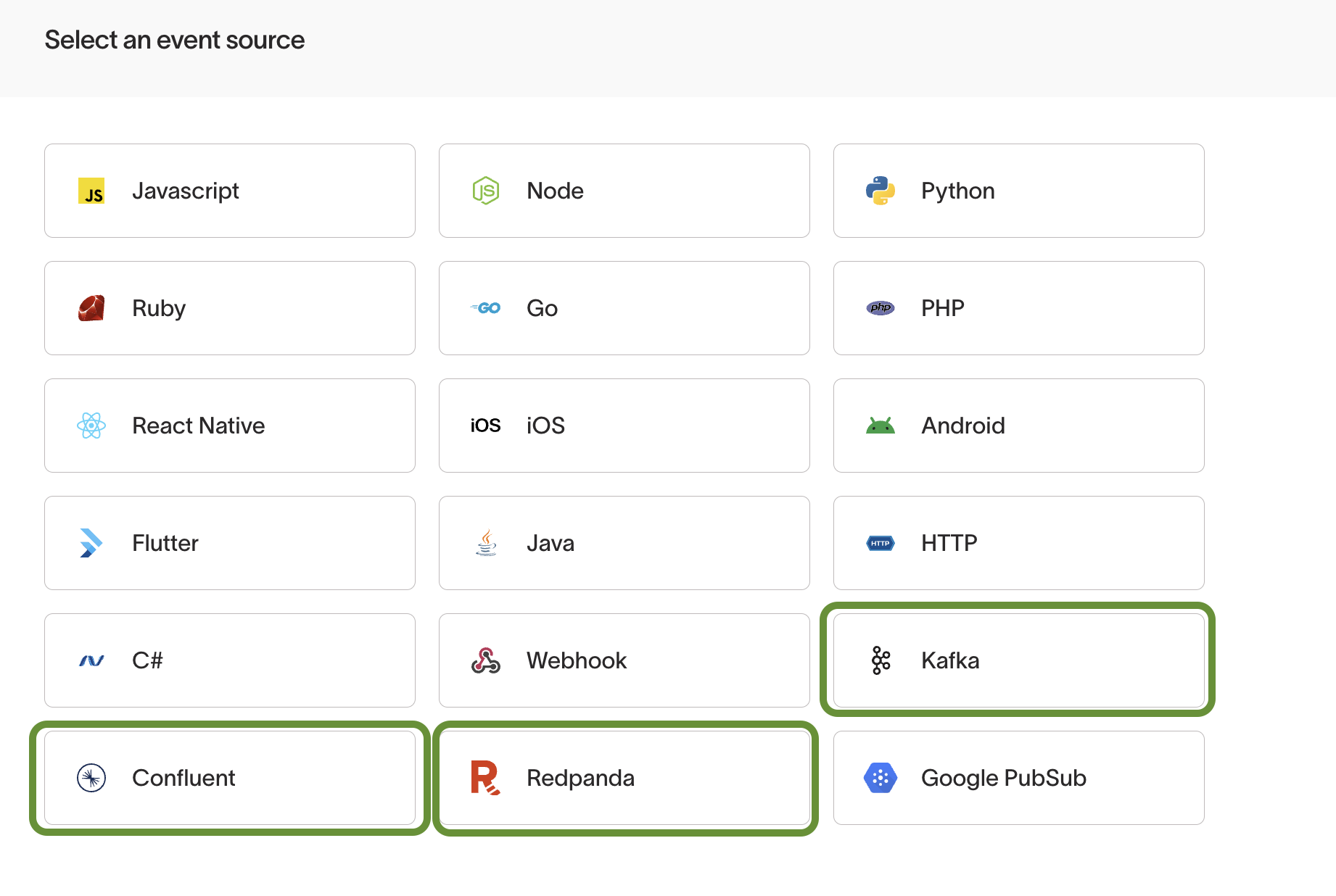Screen dimensions: 1336x896
Task: Select Google PubSub source card
Action: point(1018,778)
